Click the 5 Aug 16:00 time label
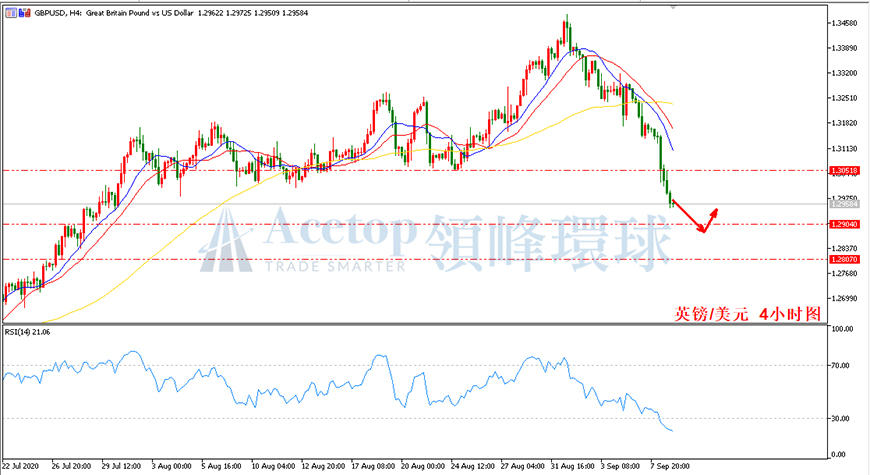870x475 pixels. pyautogui.click(x=221, y=466)
